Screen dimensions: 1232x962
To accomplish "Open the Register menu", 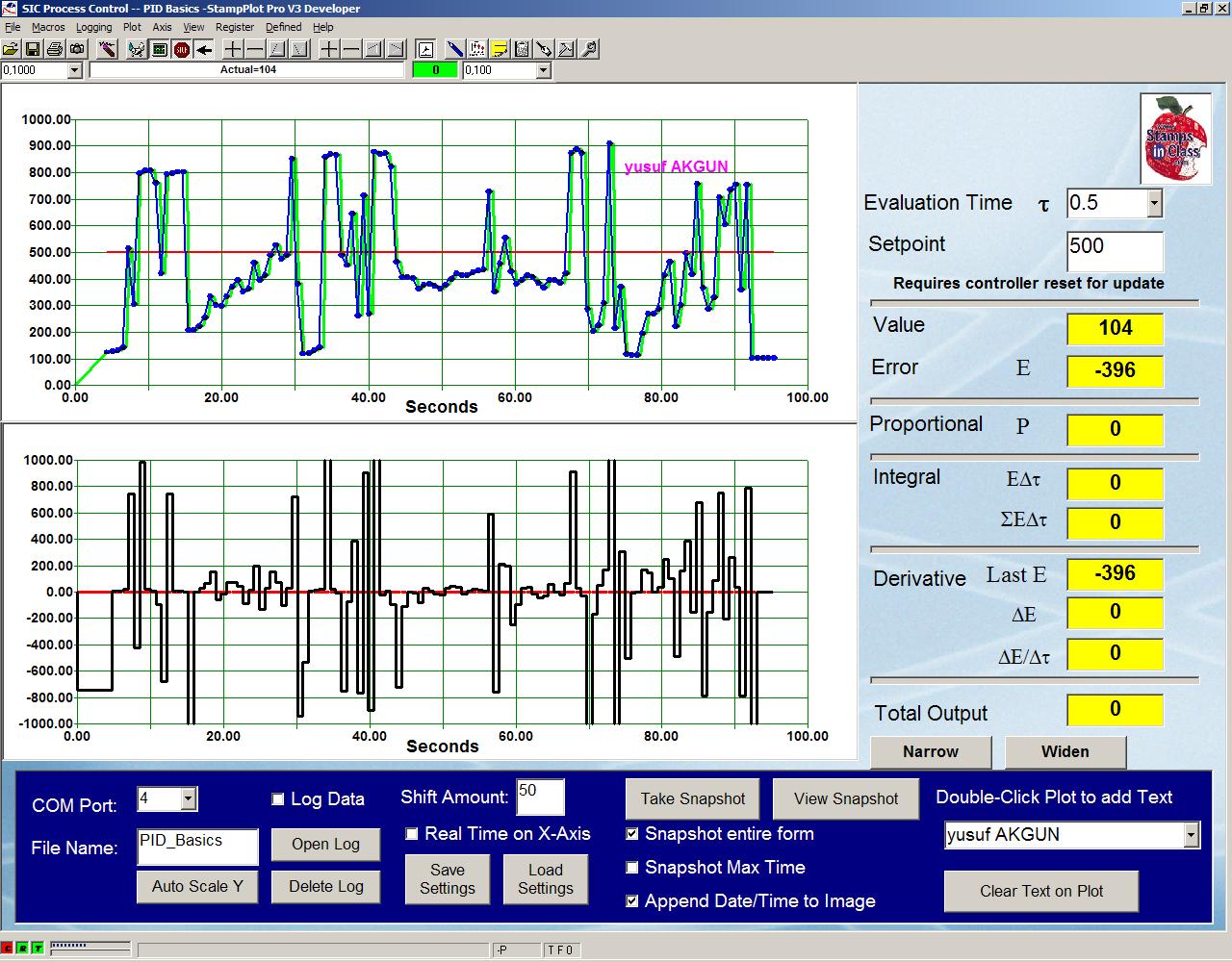I will pyautogui.click(x=235, y=27).
